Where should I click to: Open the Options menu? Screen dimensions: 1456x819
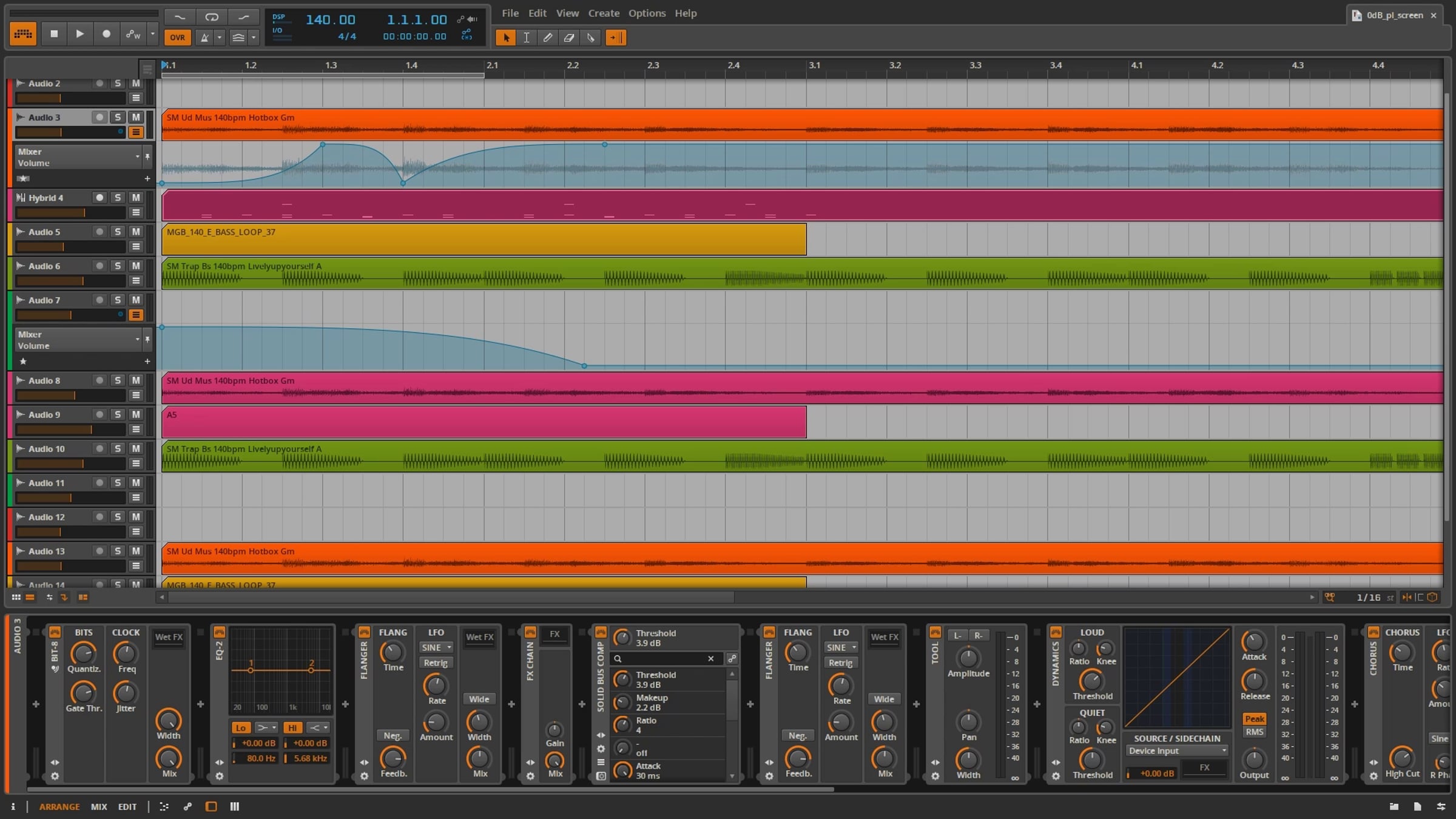[647, 13]
